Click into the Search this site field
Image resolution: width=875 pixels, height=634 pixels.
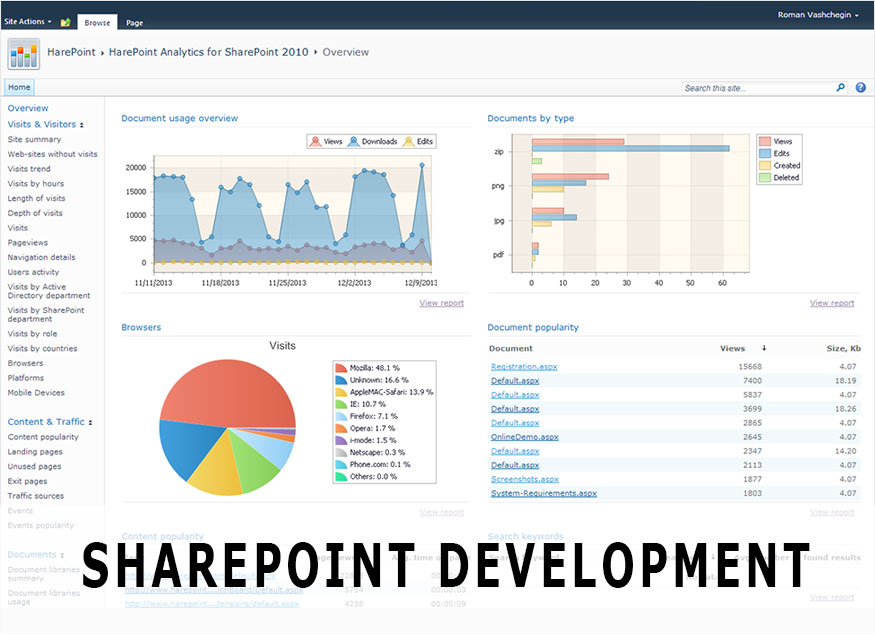pos(757,88)
